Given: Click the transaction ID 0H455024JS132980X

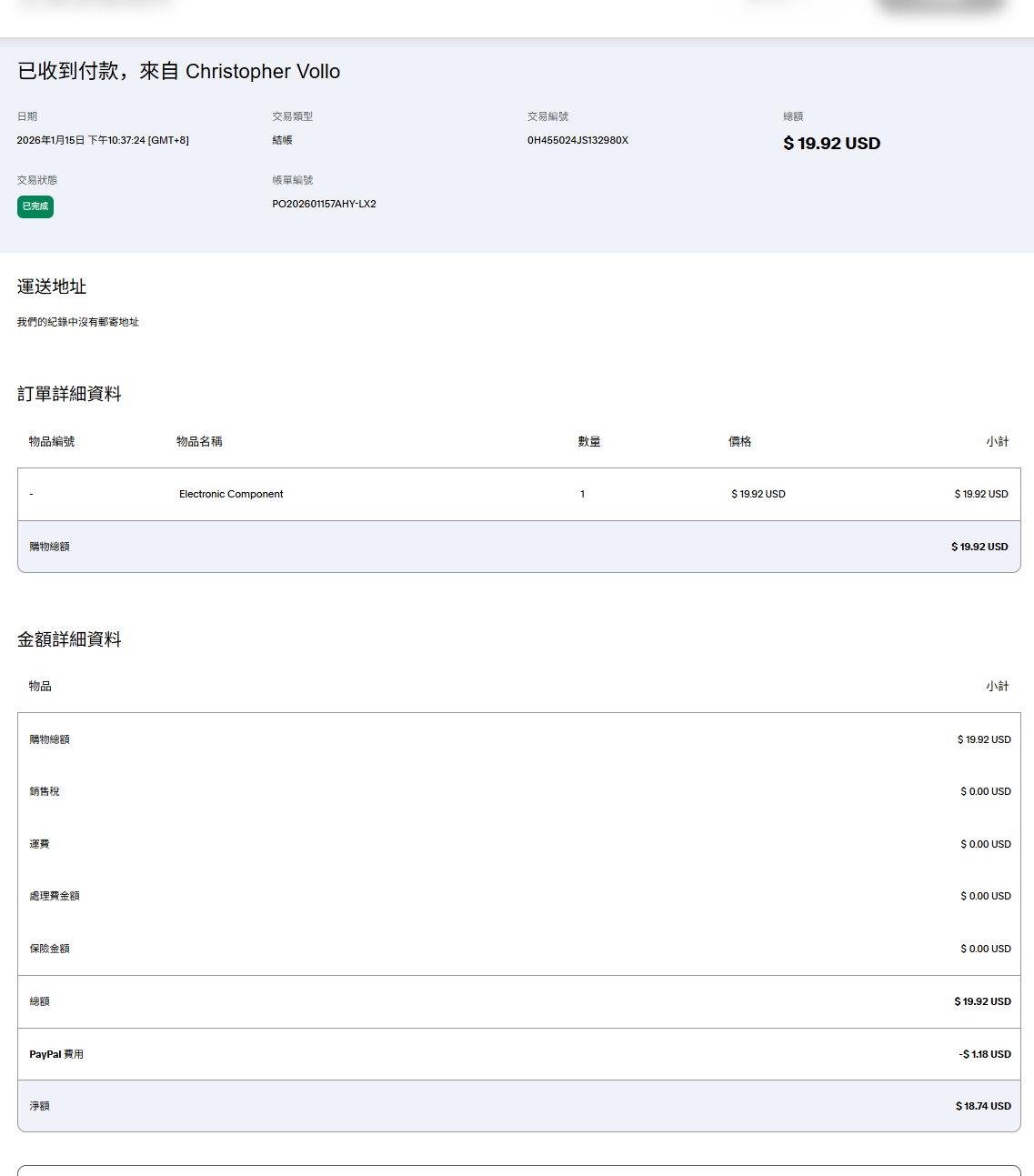Looking at the screenshot, I should (577, 140).
